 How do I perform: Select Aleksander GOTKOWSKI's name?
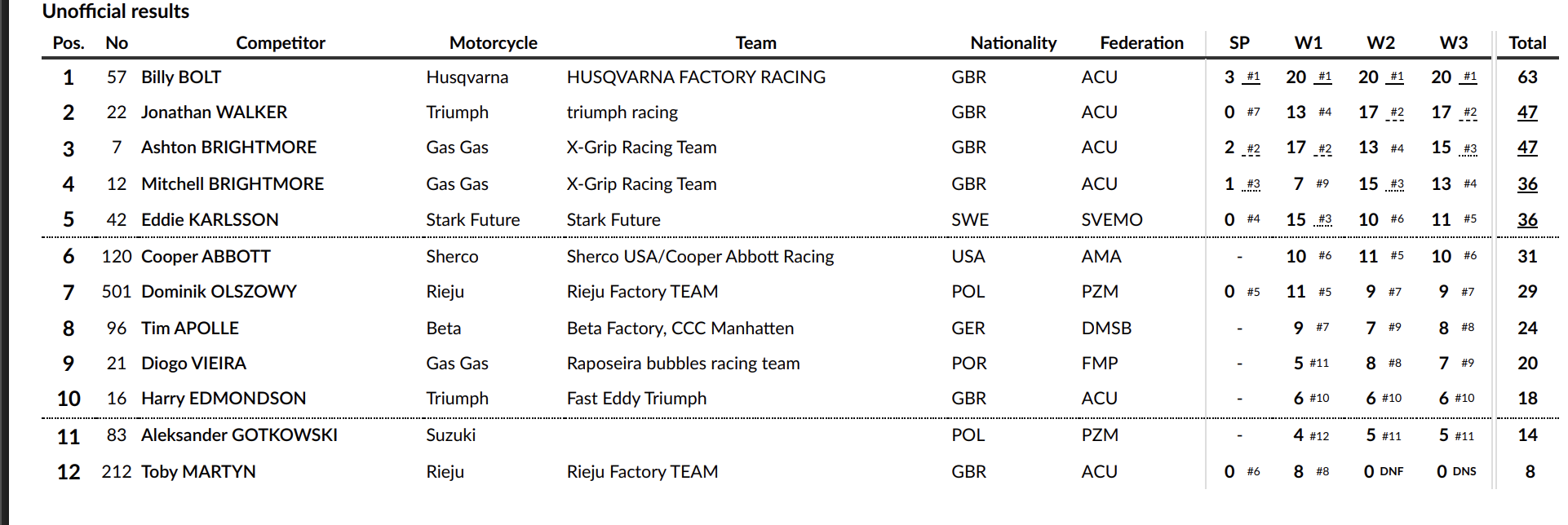239,435
